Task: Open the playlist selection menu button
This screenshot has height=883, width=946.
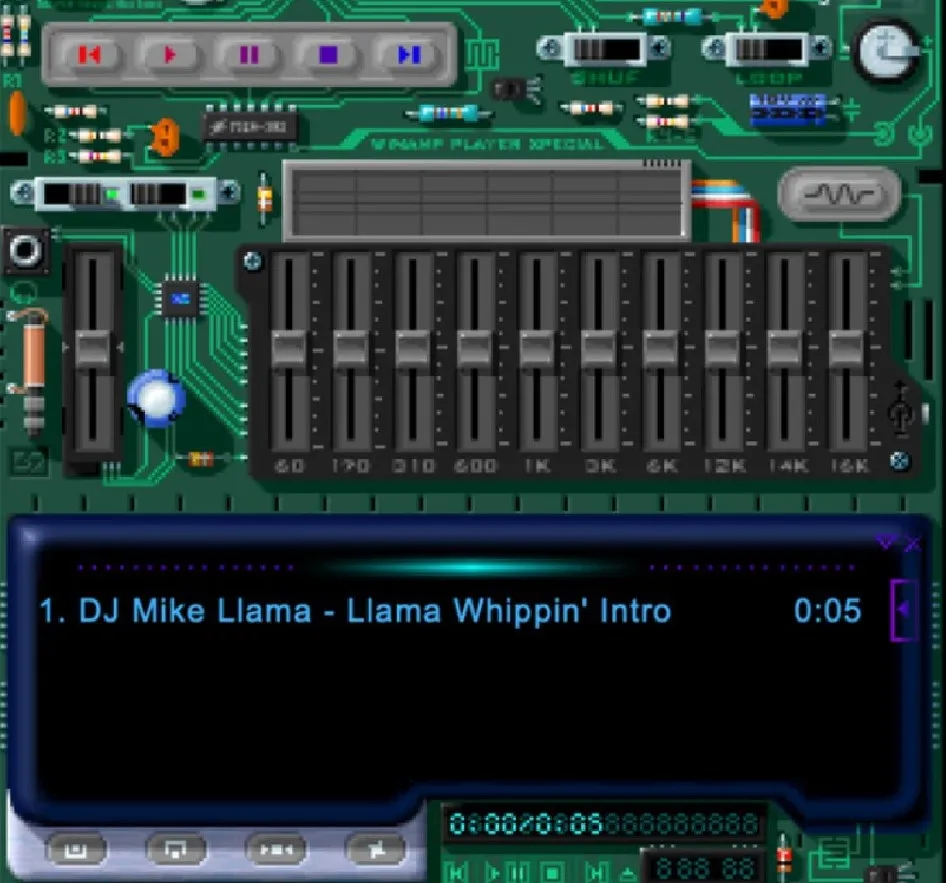Action: [275, 850]
